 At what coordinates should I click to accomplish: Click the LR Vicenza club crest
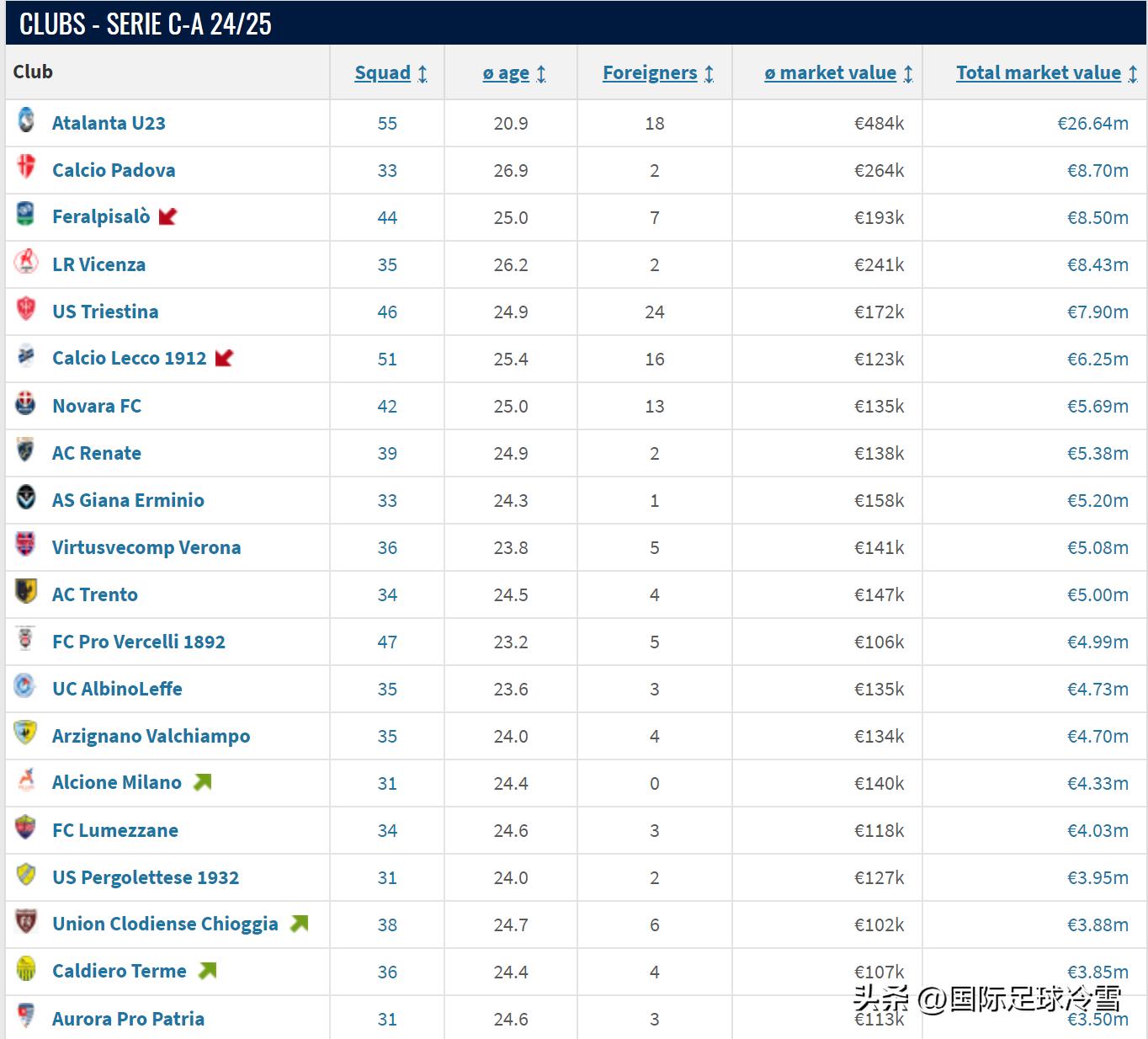pyautogui.click(x=26, y=262)
